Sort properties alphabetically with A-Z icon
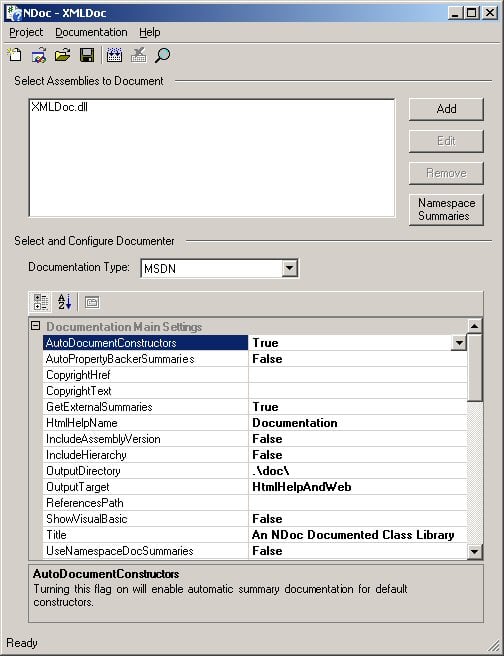 tap(64, 302)
